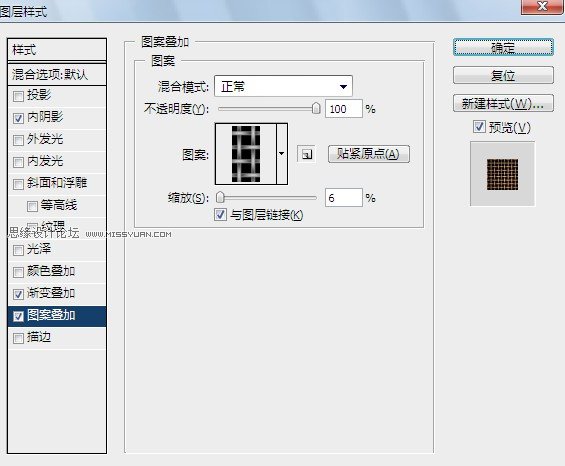
Task: Enable the 光泽 checkbox
Action: point(18,250)
